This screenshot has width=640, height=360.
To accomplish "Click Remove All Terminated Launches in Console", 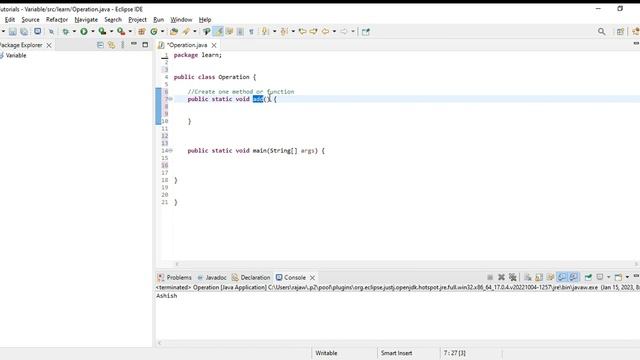I will pyautogui.click(x=513, y=277).
